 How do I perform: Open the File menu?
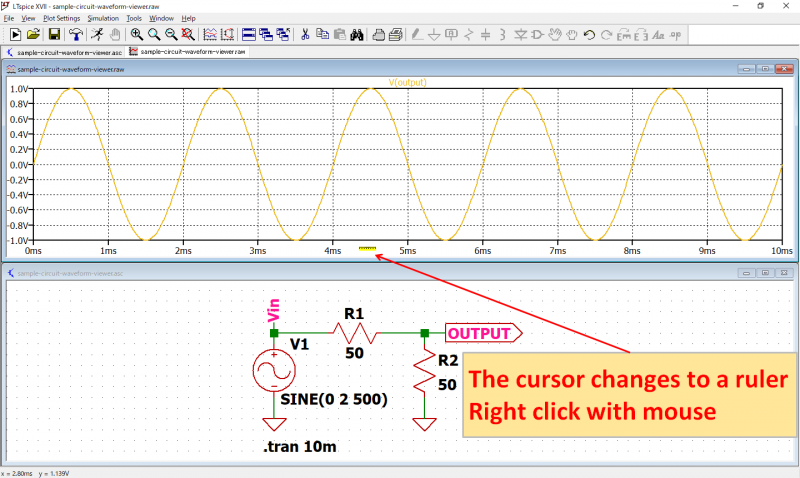coord(9,18)
